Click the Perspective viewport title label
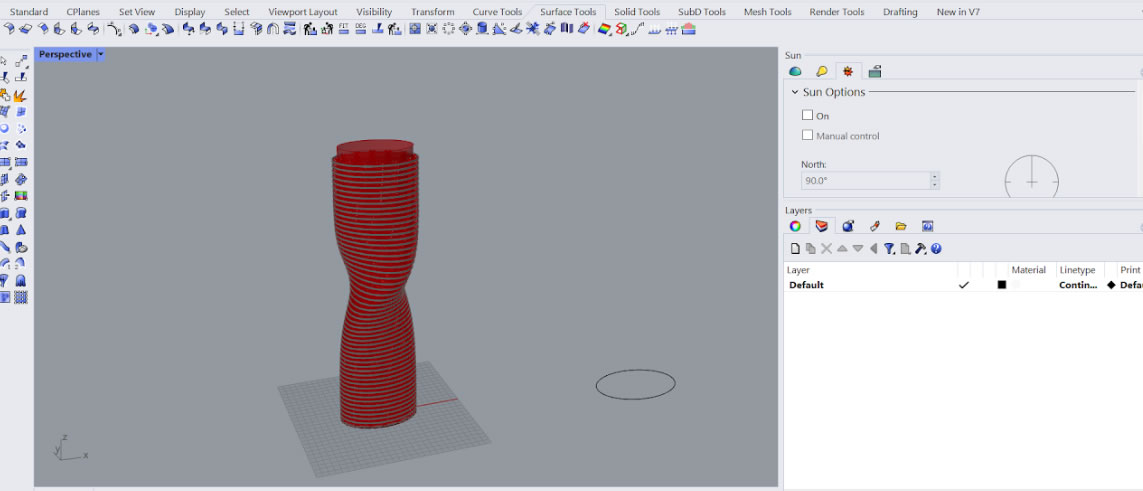This screenshot has height=491, width=1143. [65, 55]
